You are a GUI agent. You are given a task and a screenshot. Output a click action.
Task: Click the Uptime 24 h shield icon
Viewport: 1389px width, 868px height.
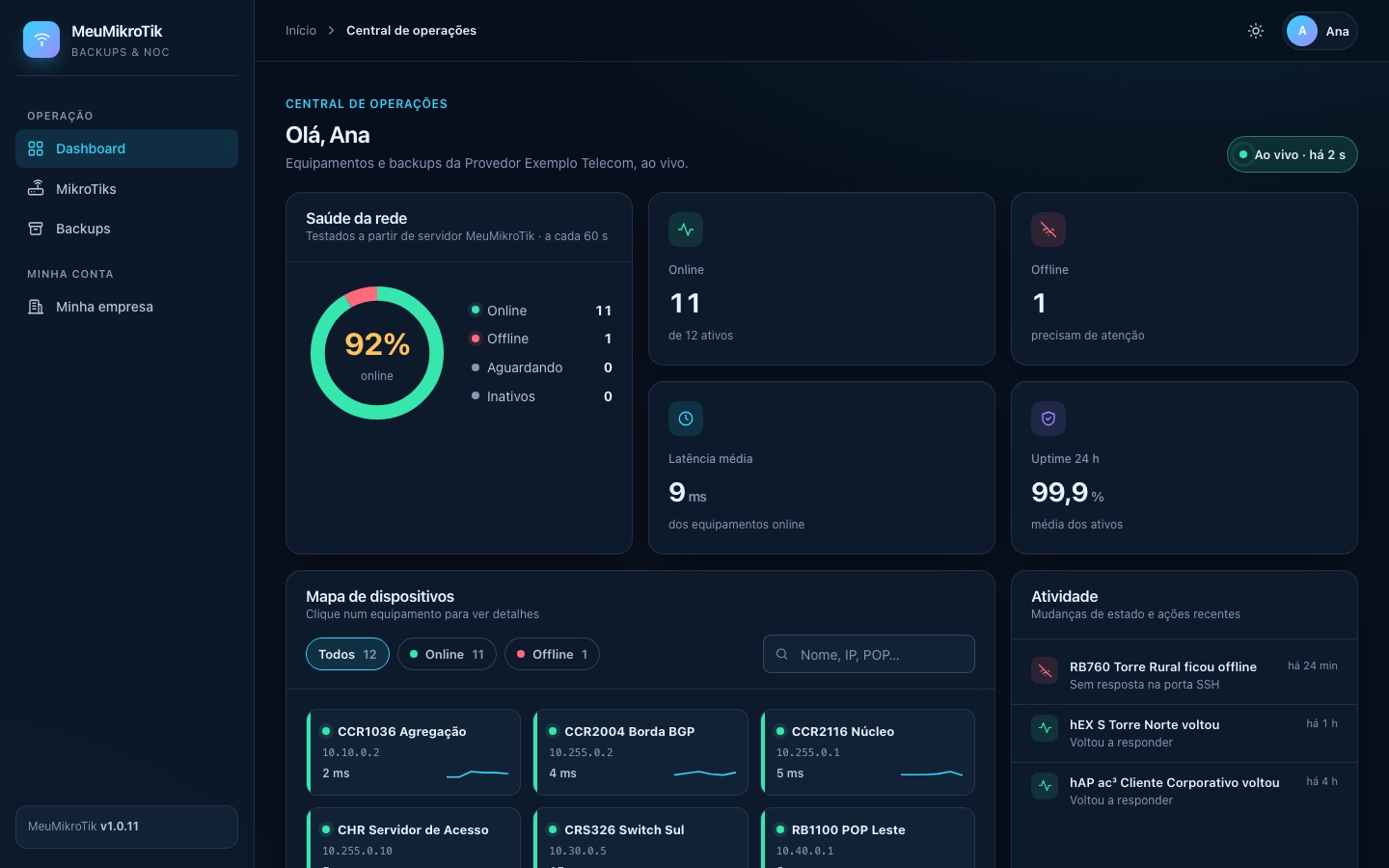[x=1049, y=419]
